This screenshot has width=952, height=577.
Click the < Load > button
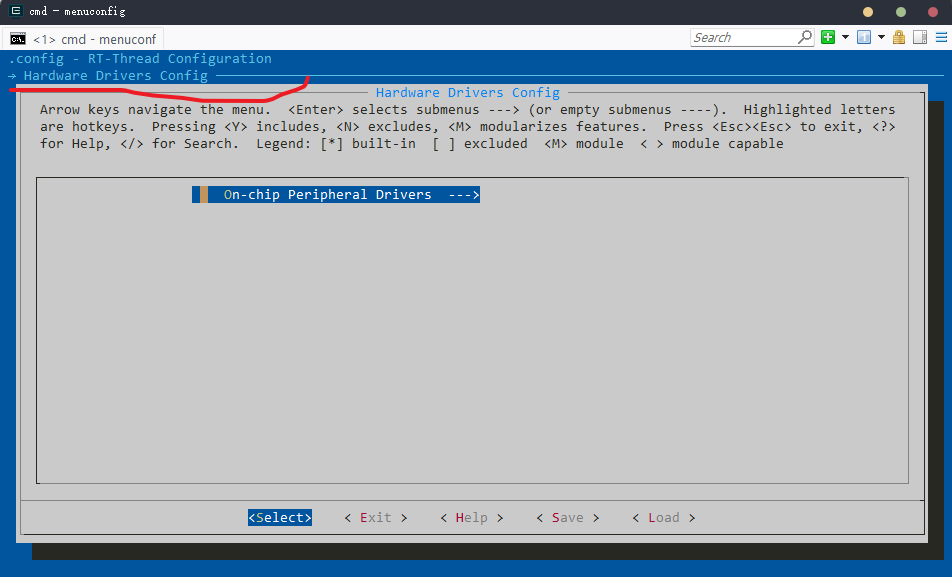[x=663, y=518]
